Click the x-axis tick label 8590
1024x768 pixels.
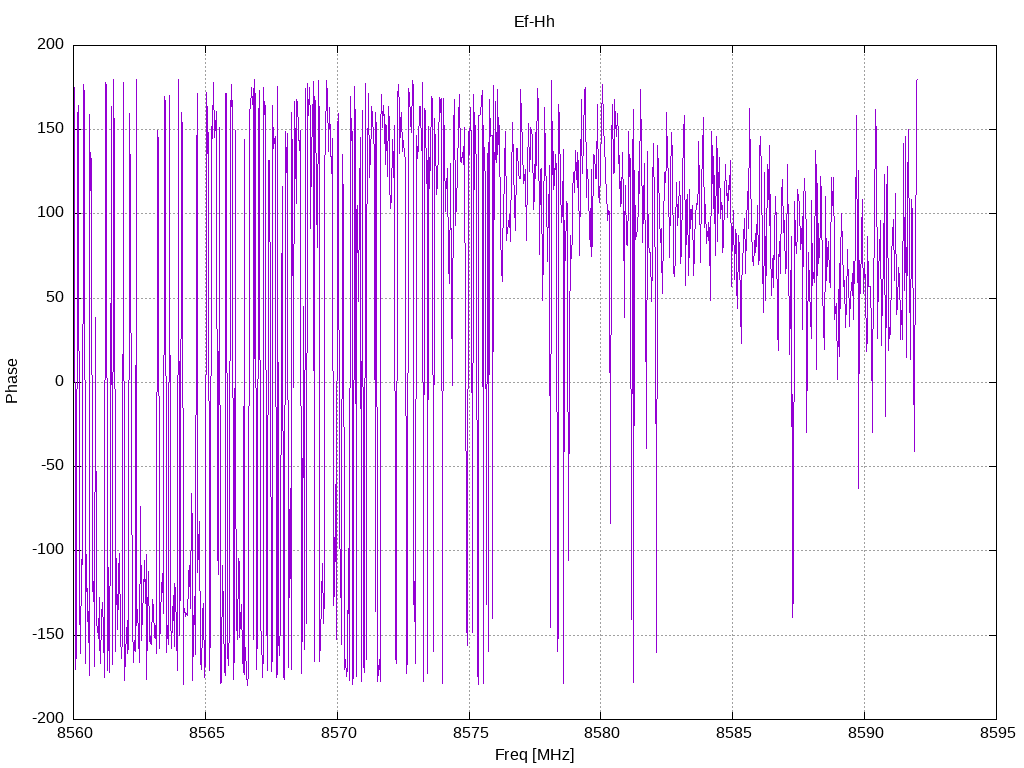click(865, 733)
